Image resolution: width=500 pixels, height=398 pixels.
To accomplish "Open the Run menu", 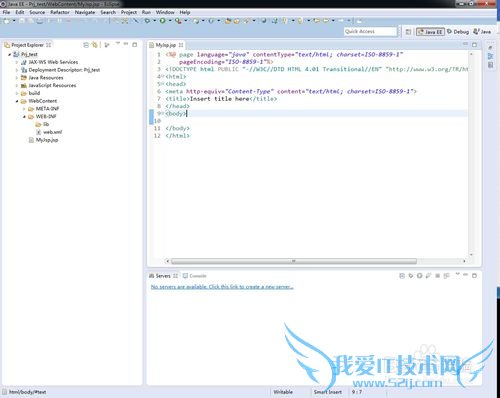I will click(146, 12).
